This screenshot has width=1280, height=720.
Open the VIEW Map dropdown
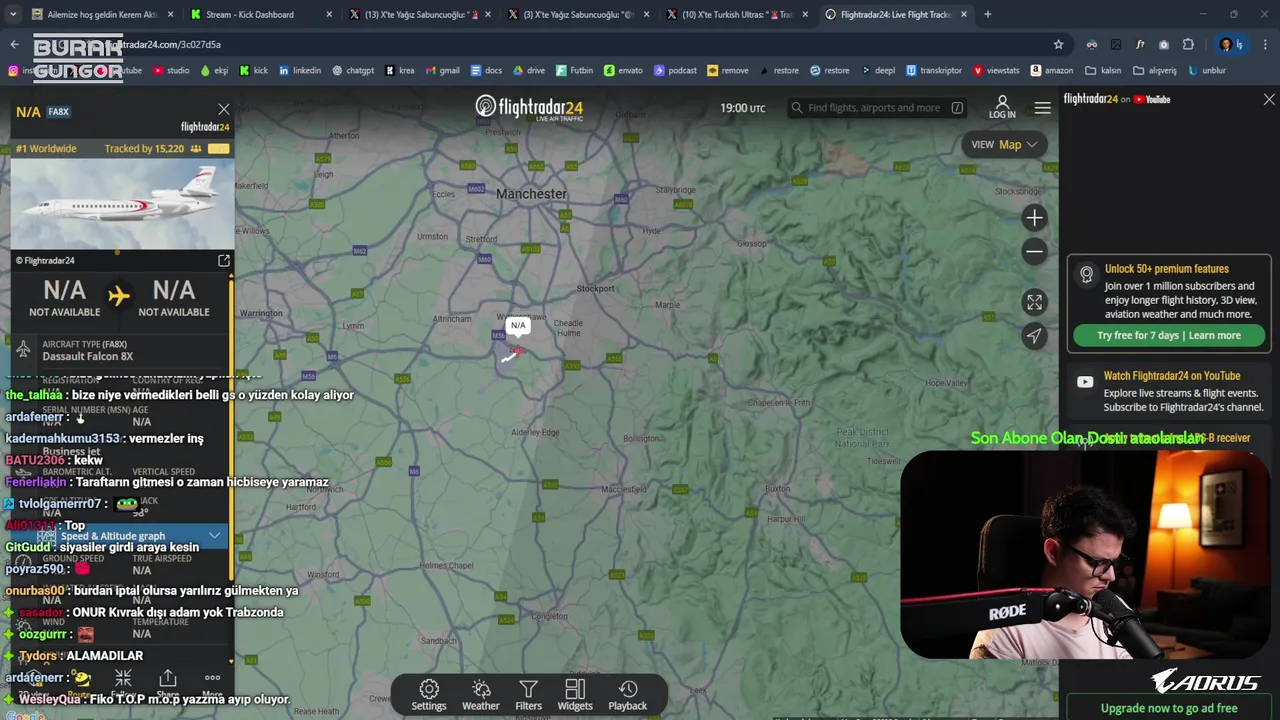tap(1004, 144)
